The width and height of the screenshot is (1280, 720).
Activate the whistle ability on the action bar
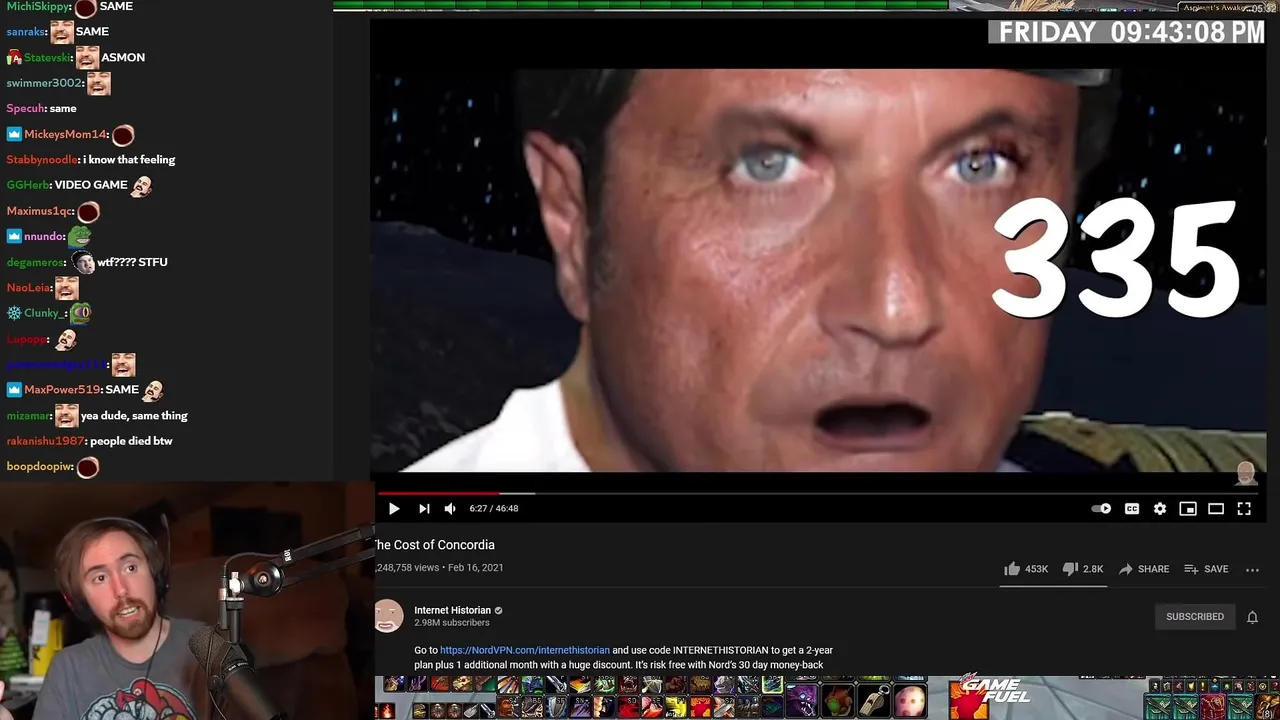[874, 701]
